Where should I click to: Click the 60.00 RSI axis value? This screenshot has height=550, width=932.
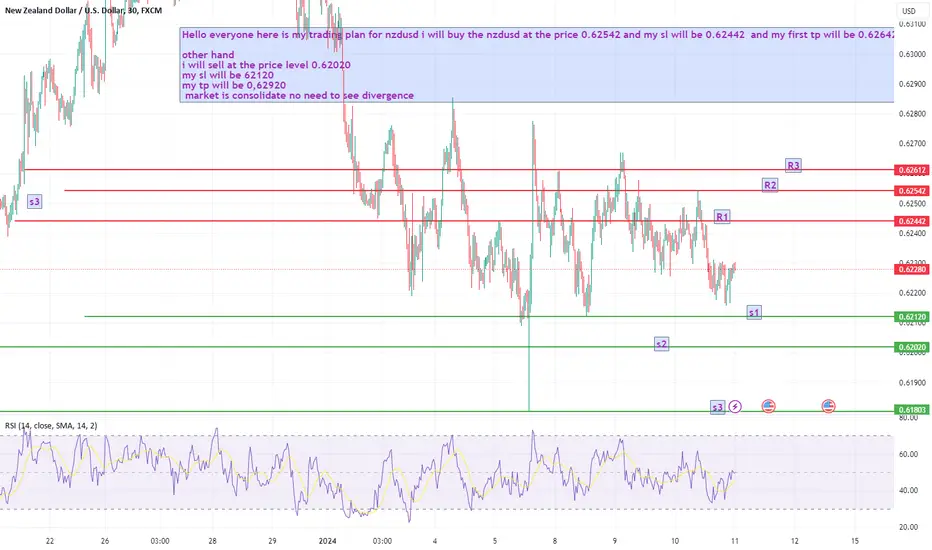pyautogui.click(x=908, y=454)
